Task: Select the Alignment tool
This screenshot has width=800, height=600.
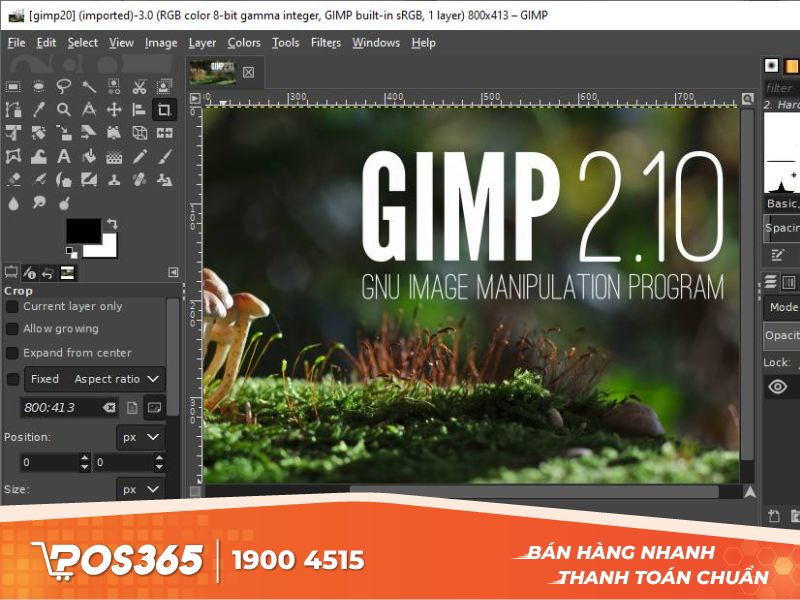Action: 139,109
